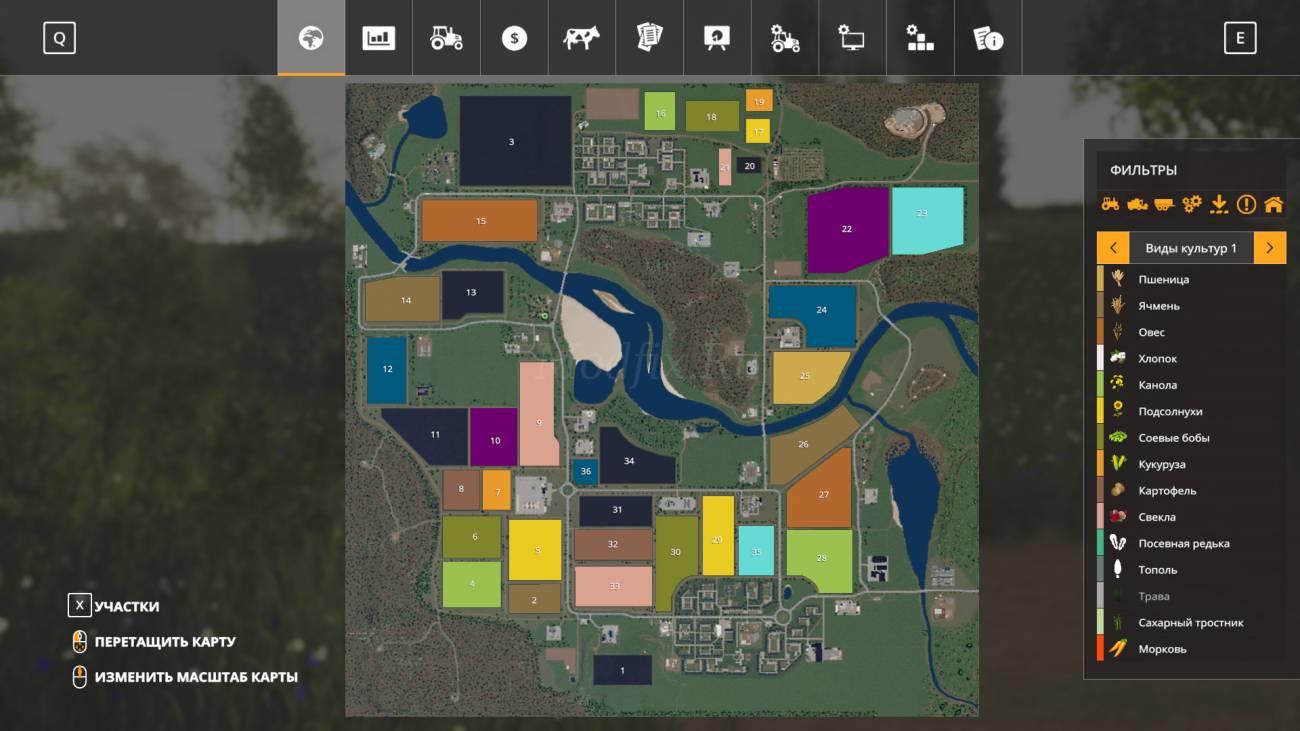Screen dimensions: 1300x731
Task: Click the E next-menu key button
Action: (1240, 38)
